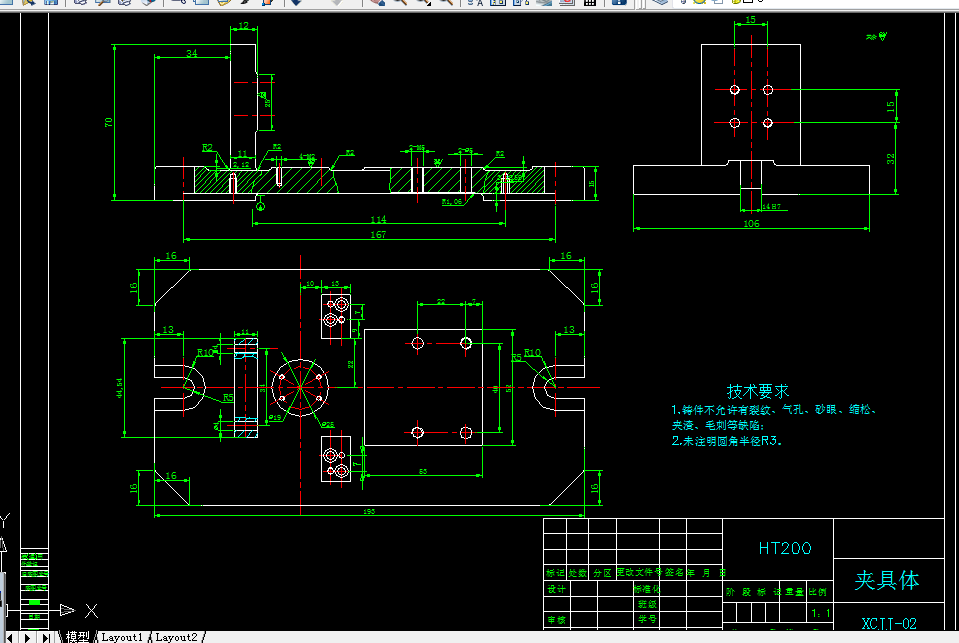Viewport: 959px width, 643px height.
Task: Switch to the Layout2 tab
Action: (176, 637)
